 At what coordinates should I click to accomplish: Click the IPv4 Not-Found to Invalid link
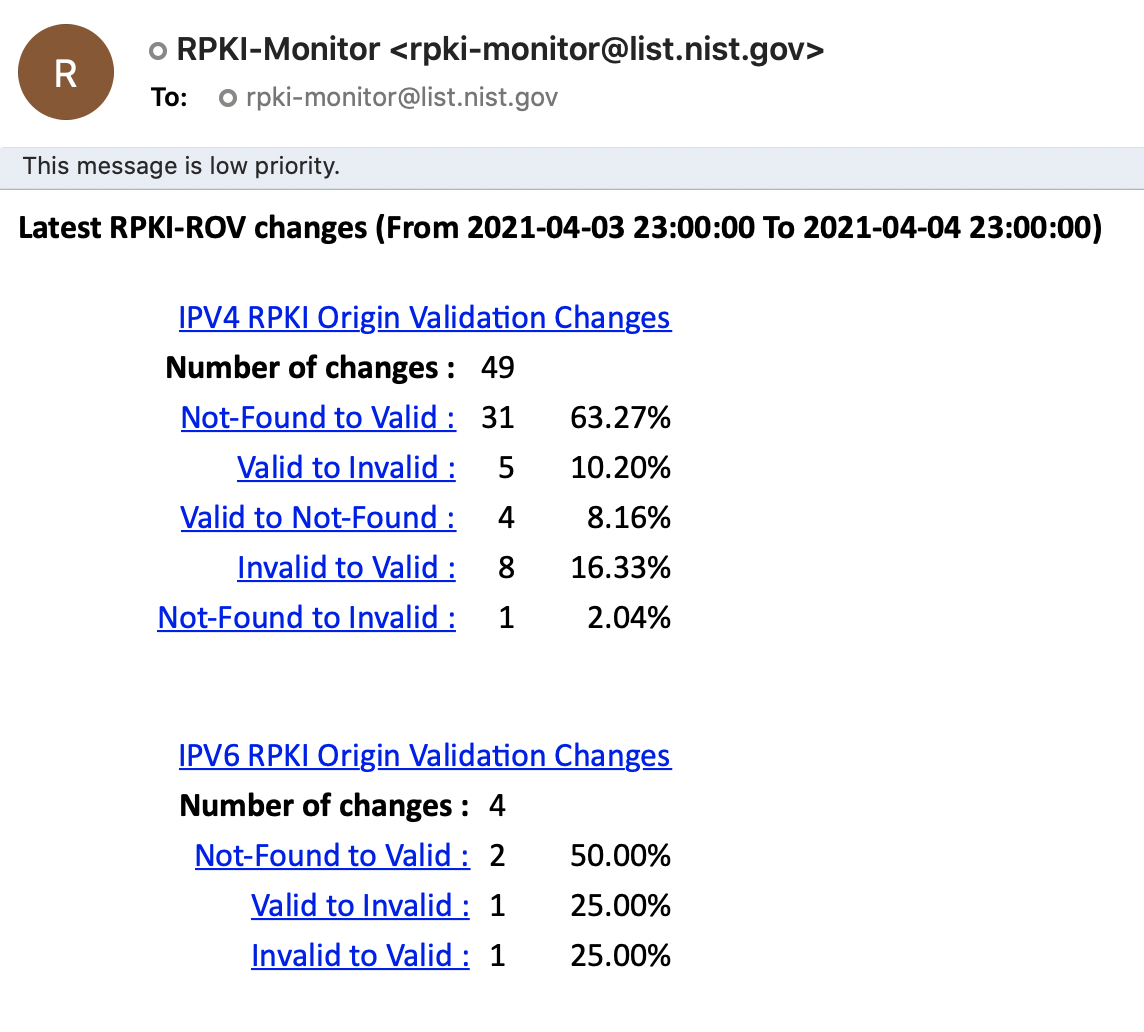305,617
